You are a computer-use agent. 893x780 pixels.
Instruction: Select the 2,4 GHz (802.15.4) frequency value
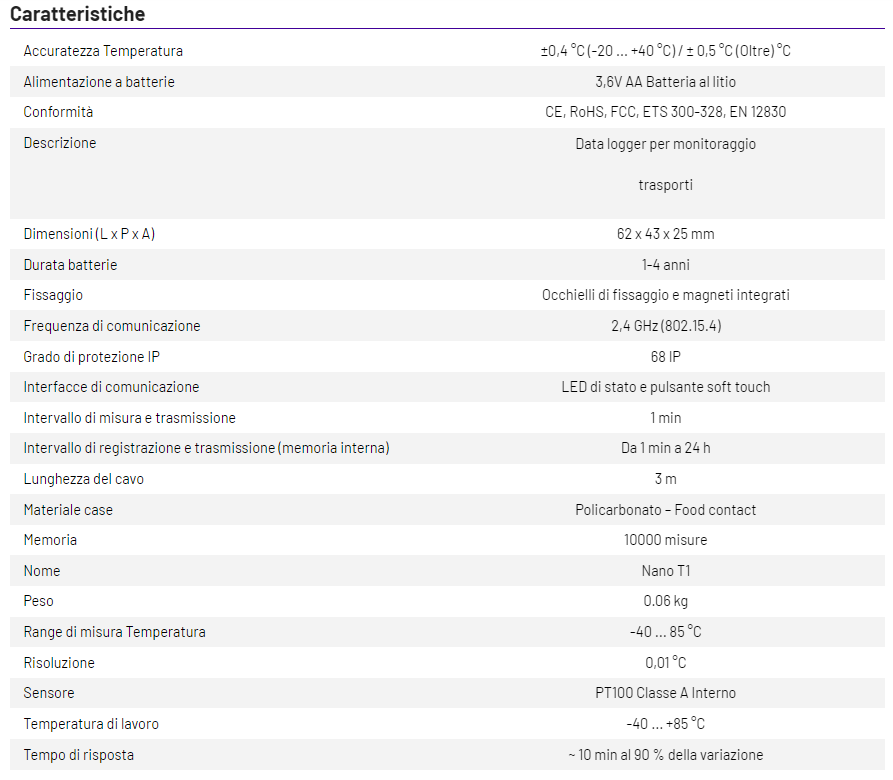click(x=665, y=326)
